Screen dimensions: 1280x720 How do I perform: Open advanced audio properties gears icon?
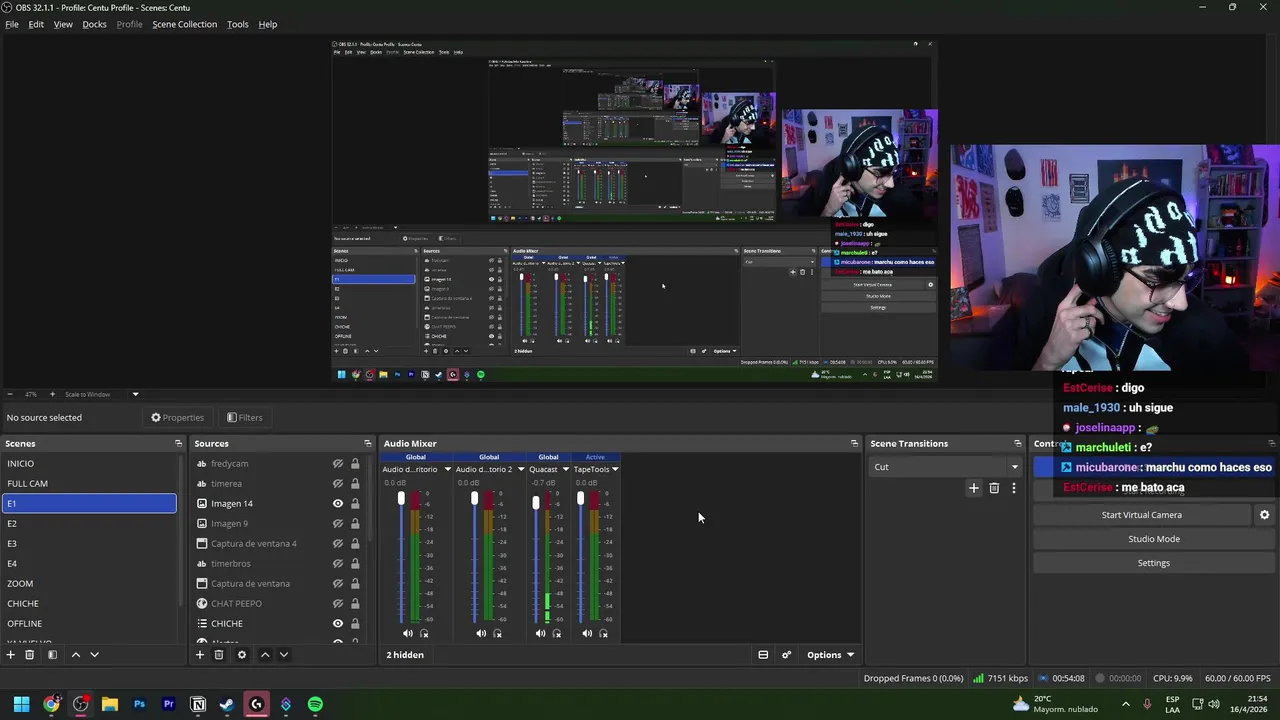(786, 655)
